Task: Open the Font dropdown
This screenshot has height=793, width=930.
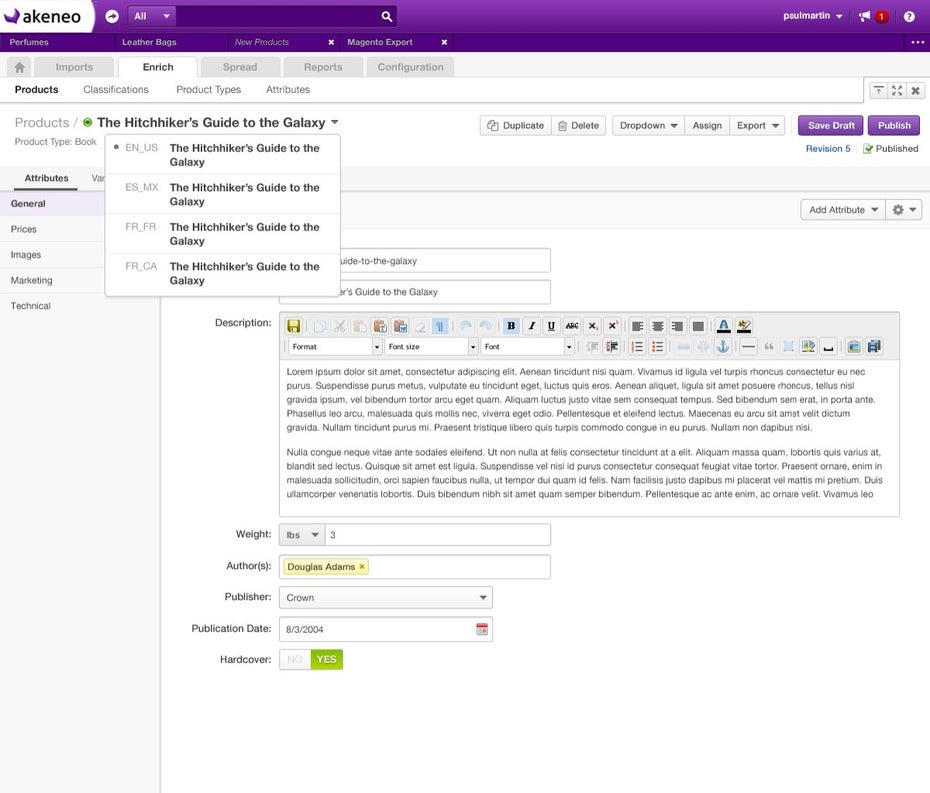Action: [527, 346]
